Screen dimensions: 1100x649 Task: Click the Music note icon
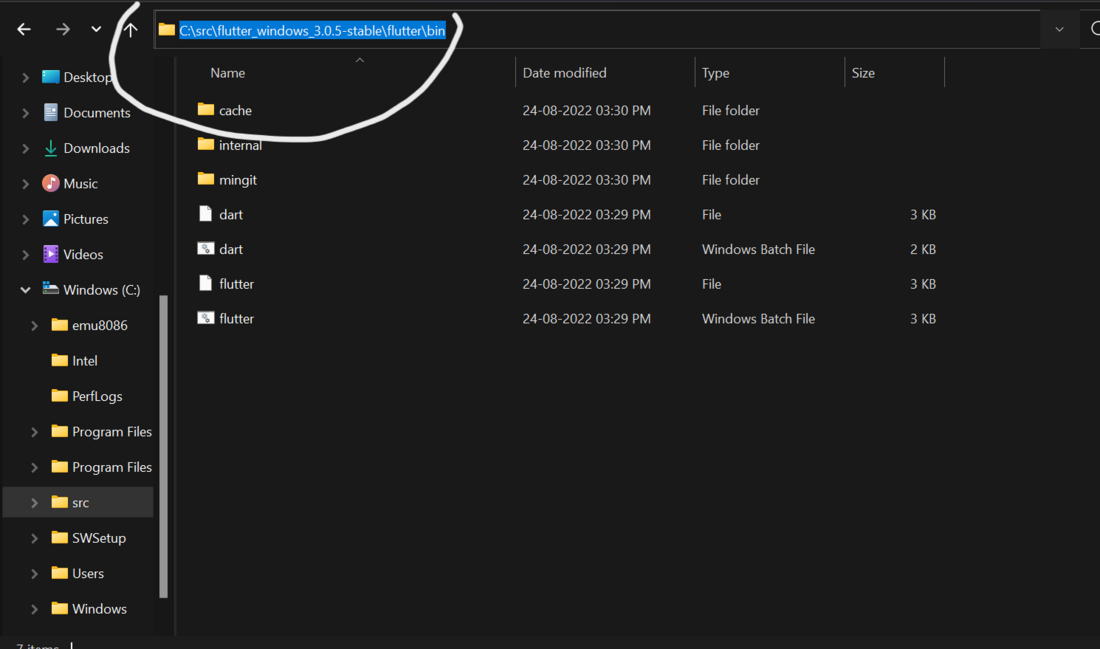(51, 183)
